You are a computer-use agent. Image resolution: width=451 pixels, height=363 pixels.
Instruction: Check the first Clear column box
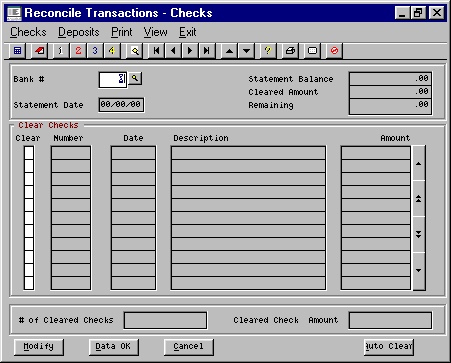[x=29, y=153]
